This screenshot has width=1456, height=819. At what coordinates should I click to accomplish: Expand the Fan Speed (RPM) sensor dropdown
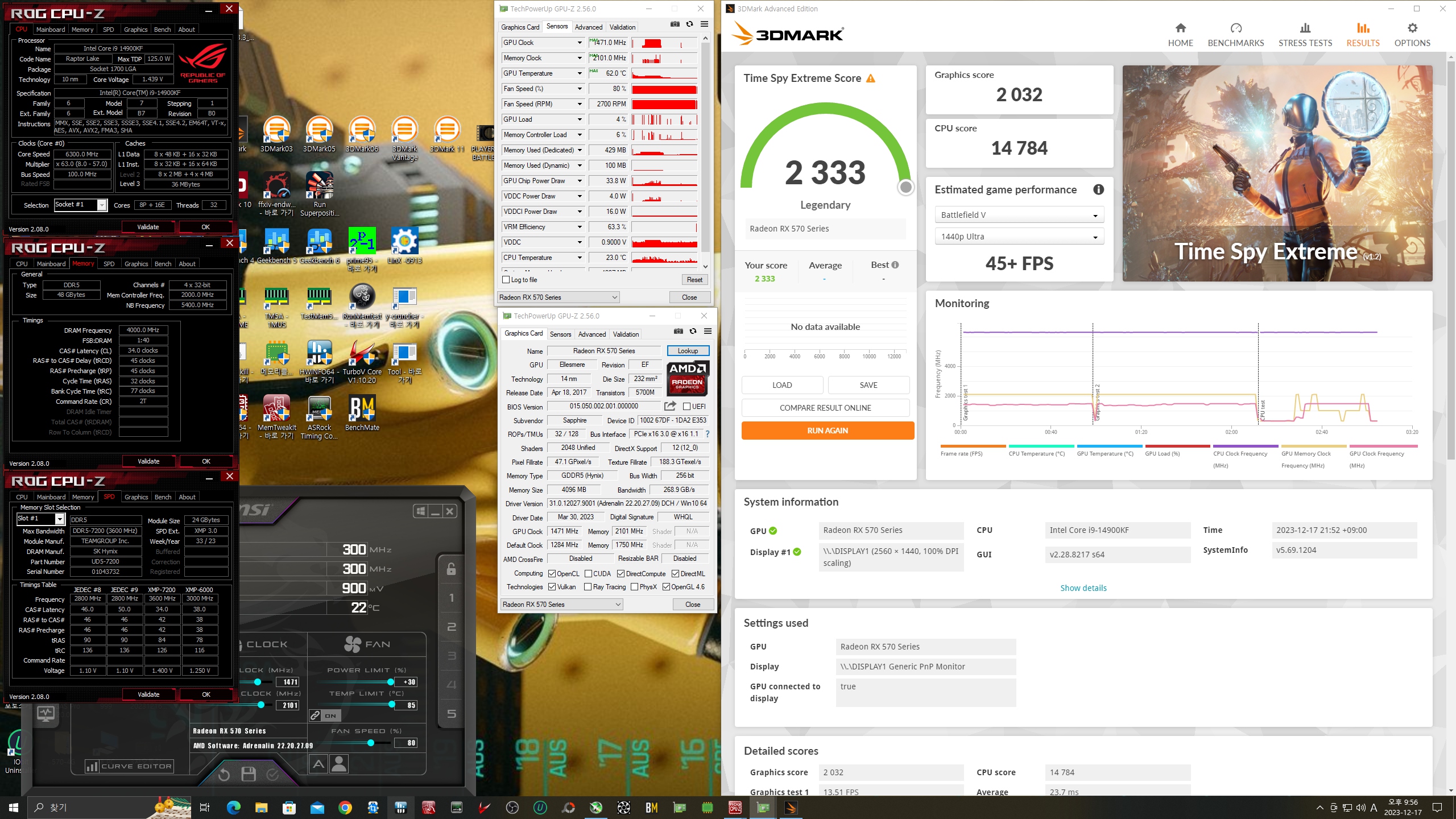pyautogui.click(x=580, y=104)
